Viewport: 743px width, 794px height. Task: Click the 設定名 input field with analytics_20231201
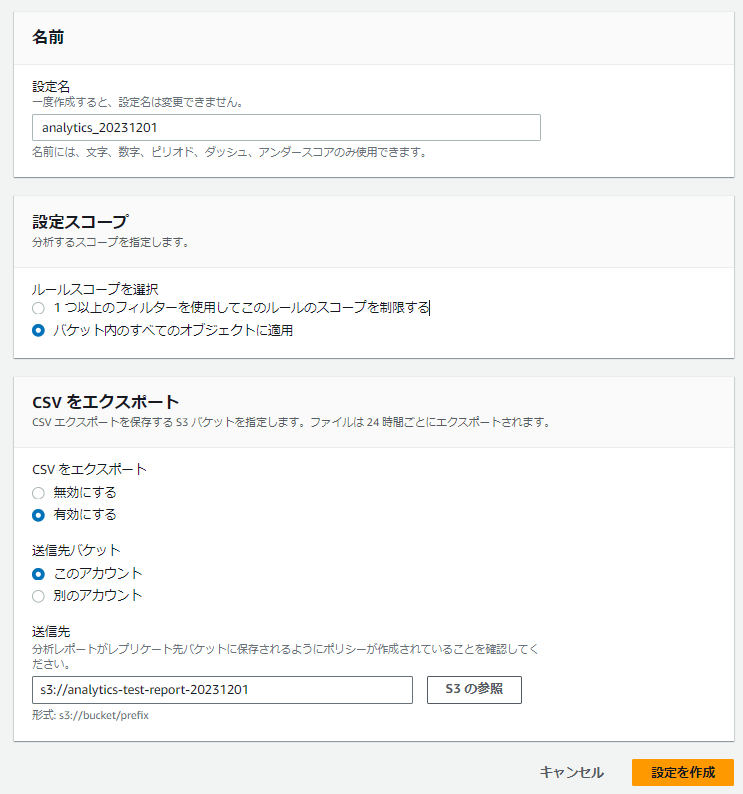pos(286,128)
